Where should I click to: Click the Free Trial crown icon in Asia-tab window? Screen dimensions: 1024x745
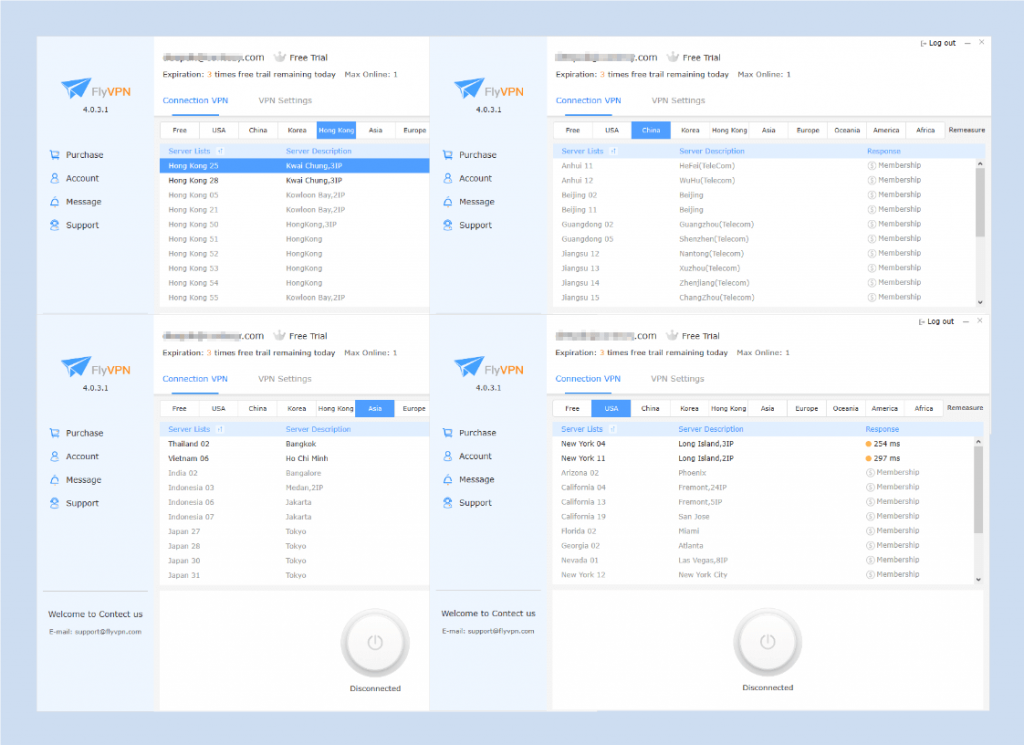pos(280,335)
